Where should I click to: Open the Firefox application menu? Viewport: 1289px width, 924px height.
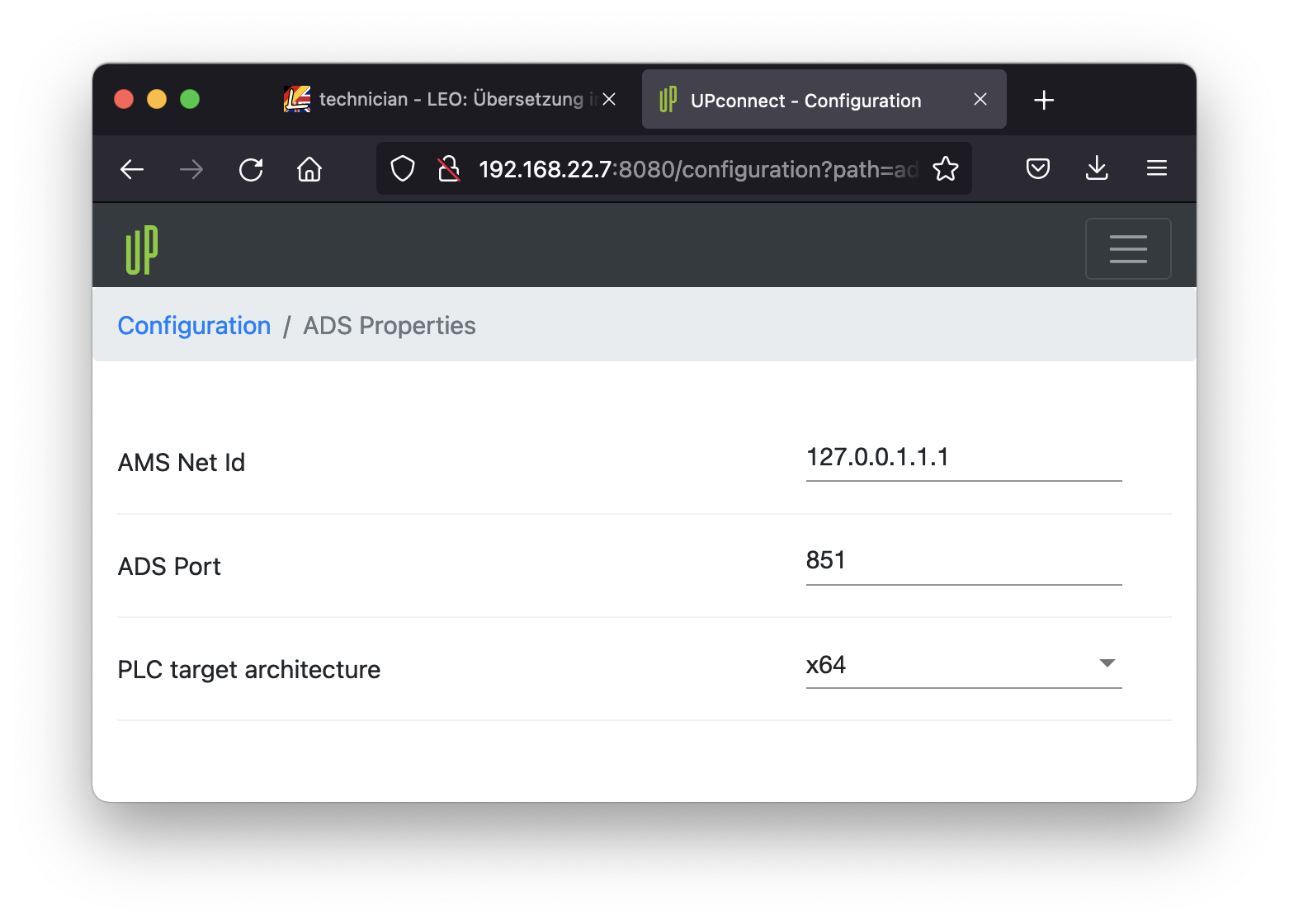pos(1156,168)
